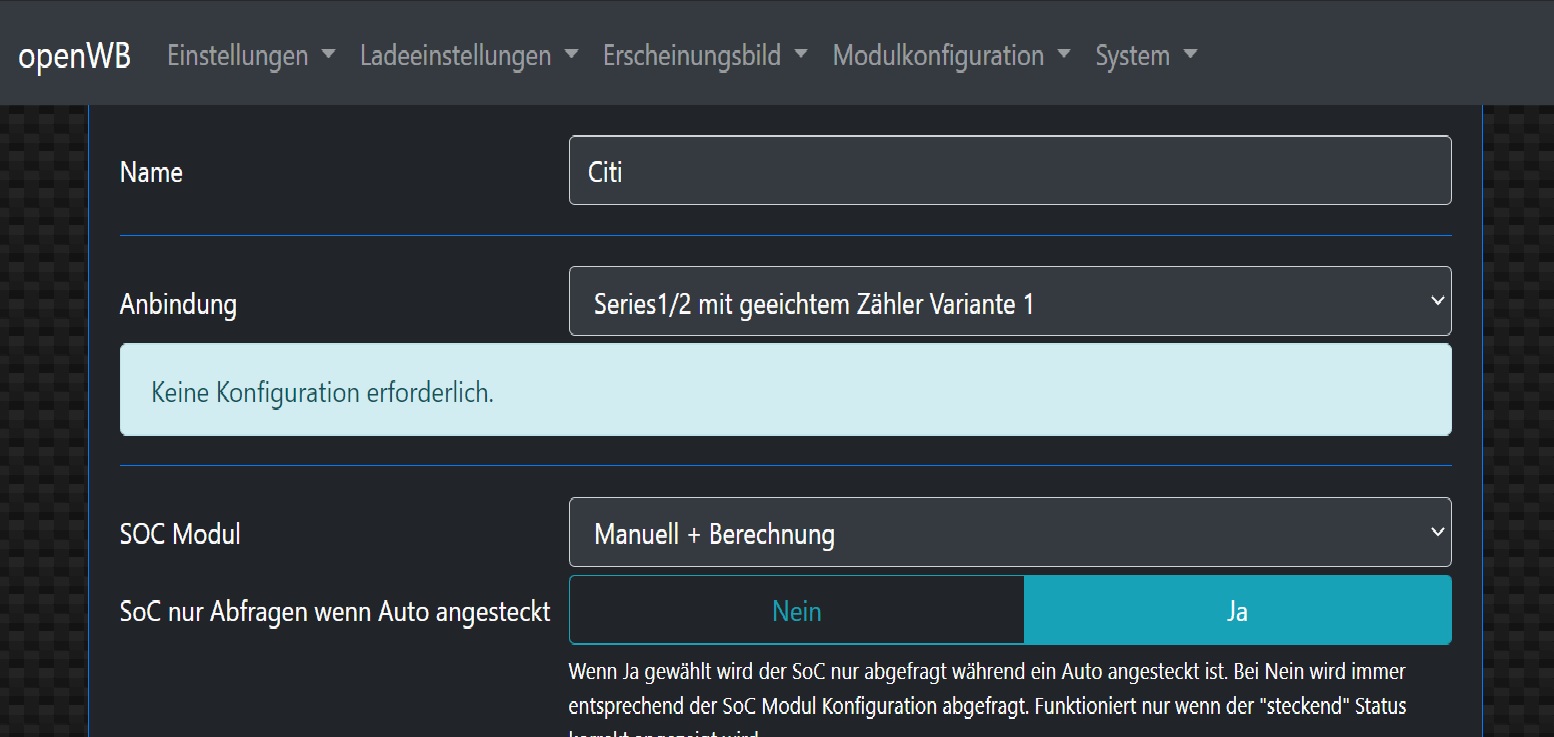Click the caret arrow beside System
The width and height of the screenshot is (1554, 737).
point(1190,55)
